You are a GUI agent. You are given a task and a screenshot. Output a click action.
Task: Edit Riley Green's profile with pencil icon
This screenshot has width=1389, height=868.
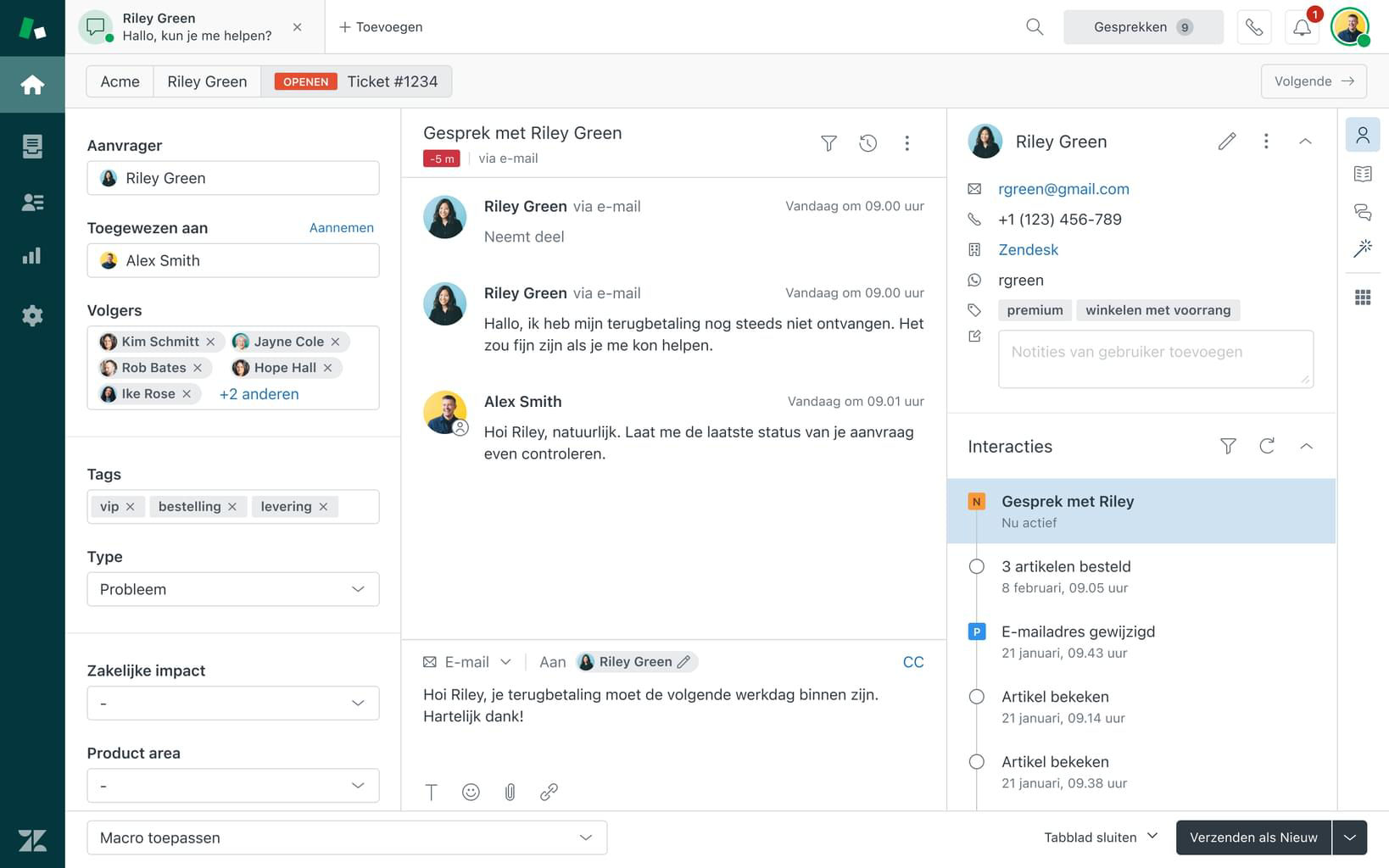(1226, 142)
